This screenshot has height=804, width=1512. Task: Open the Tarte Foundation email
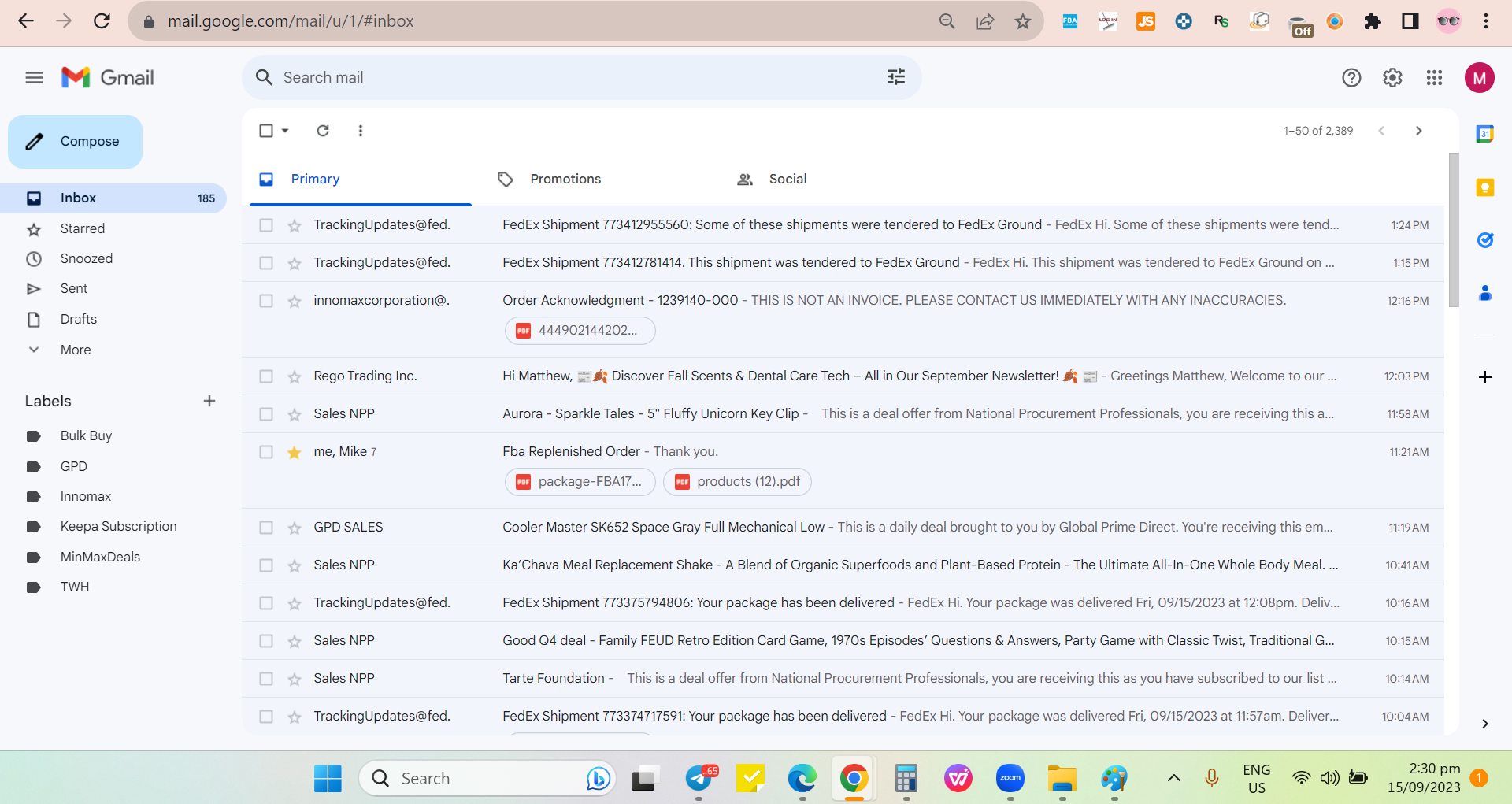click(x=843, y=679)
